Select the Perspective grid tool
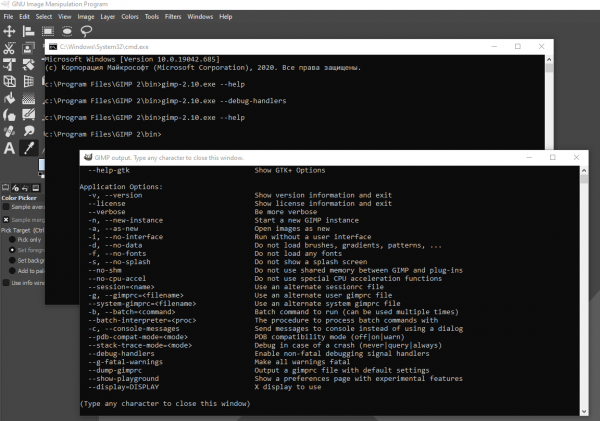Image resolution: width=600 pixels, height=421 pixels. (x=28, y=81)
